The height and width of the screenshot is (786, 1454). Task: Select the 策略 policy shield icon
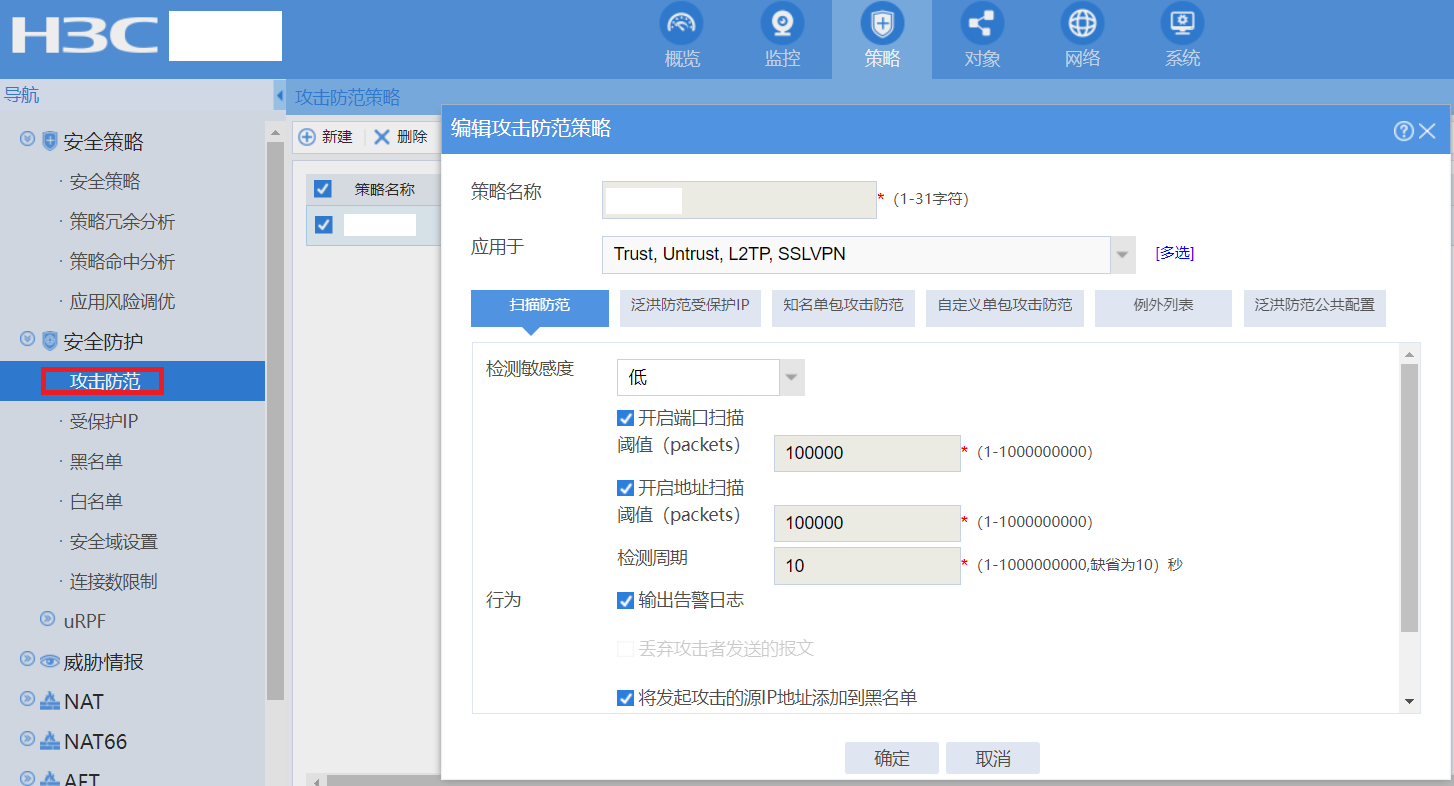(882, 23)
